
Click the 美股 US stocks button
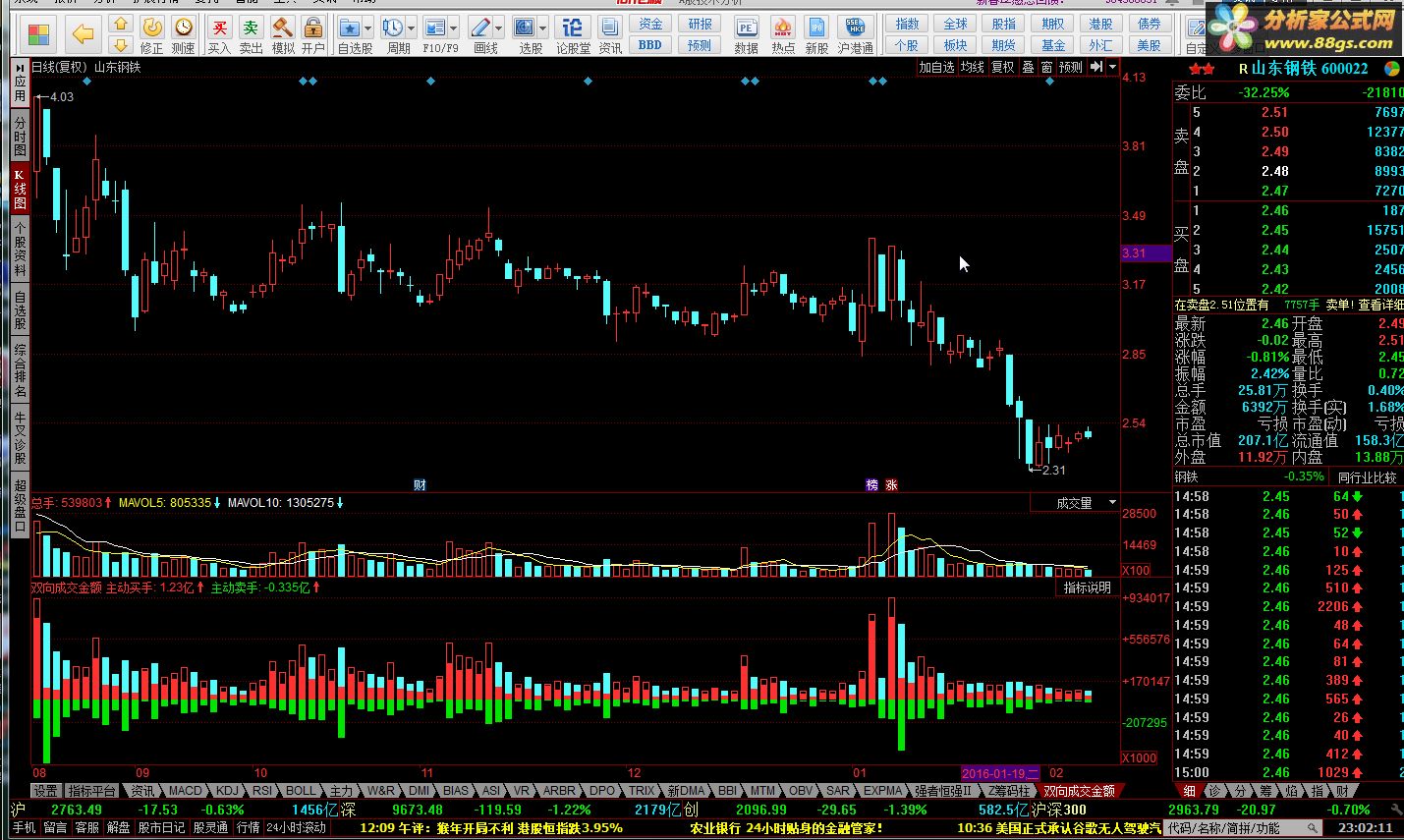1149,45
